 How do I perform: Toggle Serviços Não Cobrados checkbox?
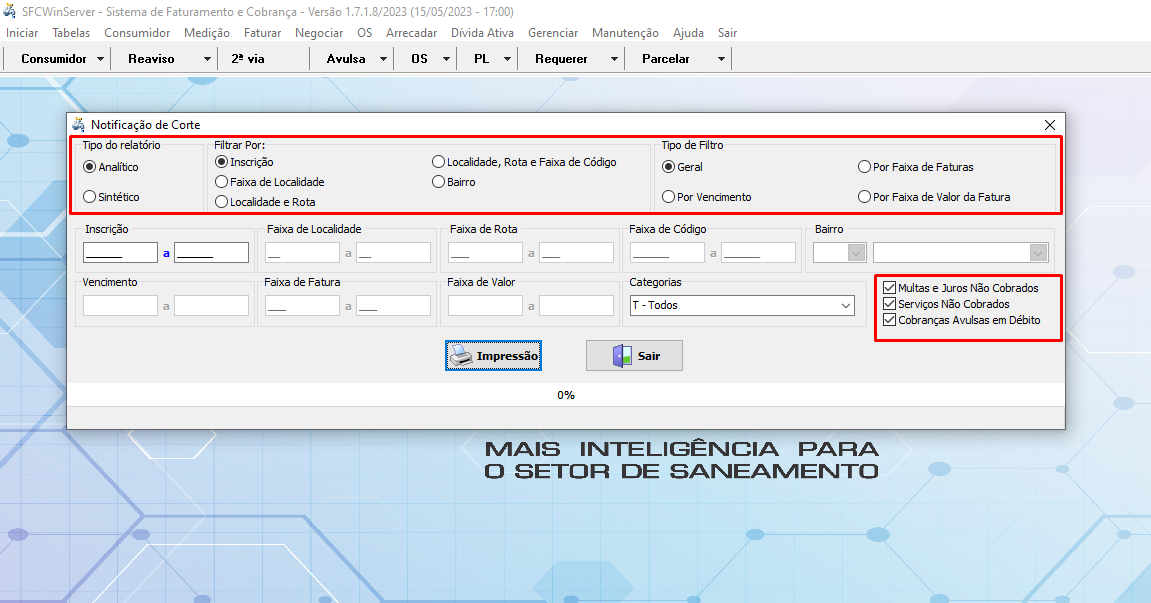[889, 304]
